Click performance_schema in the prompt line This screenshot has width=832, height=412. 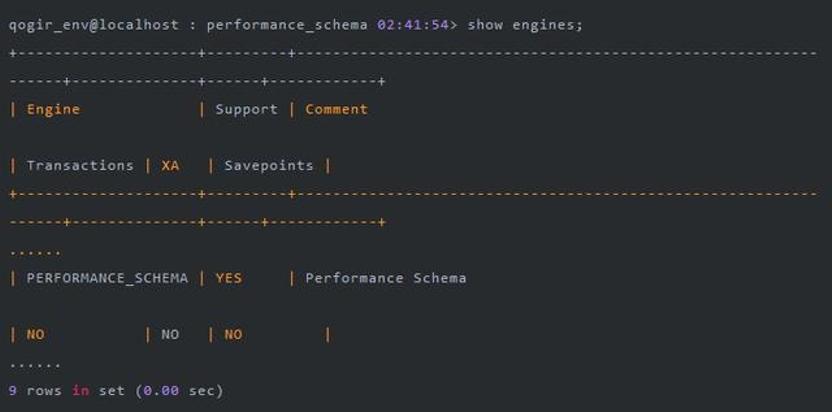coord(287,24)
